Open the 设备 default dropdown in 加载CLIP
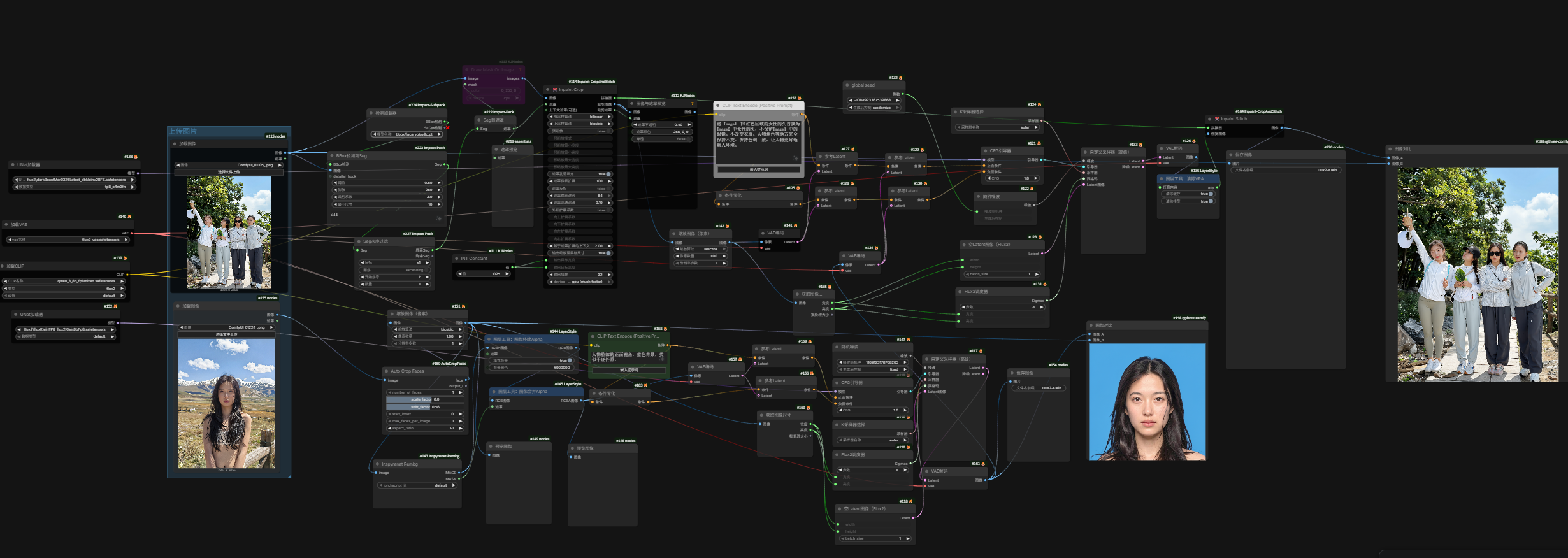 pyautogui.click(x=64, y=296)
